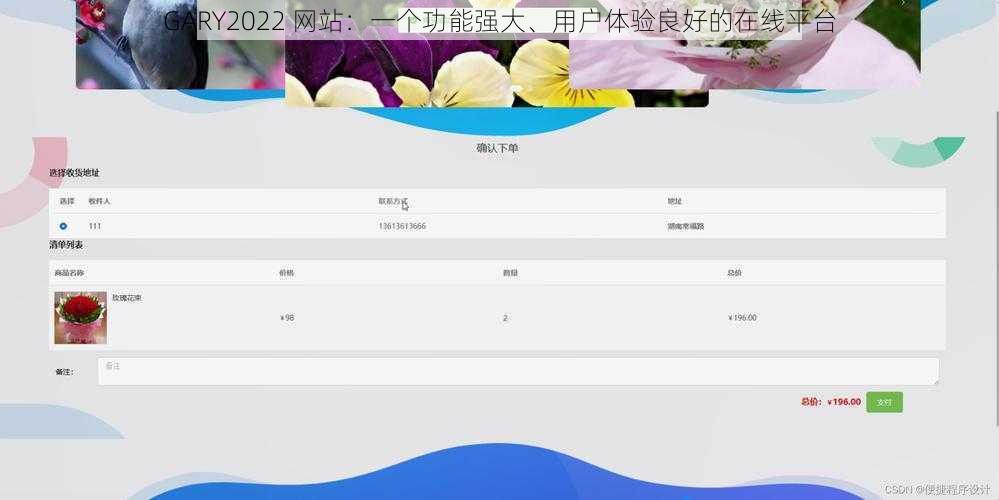Focus the 备注 remarks text field
Viewport: 999px width, 500px height.
pos(518,371)
